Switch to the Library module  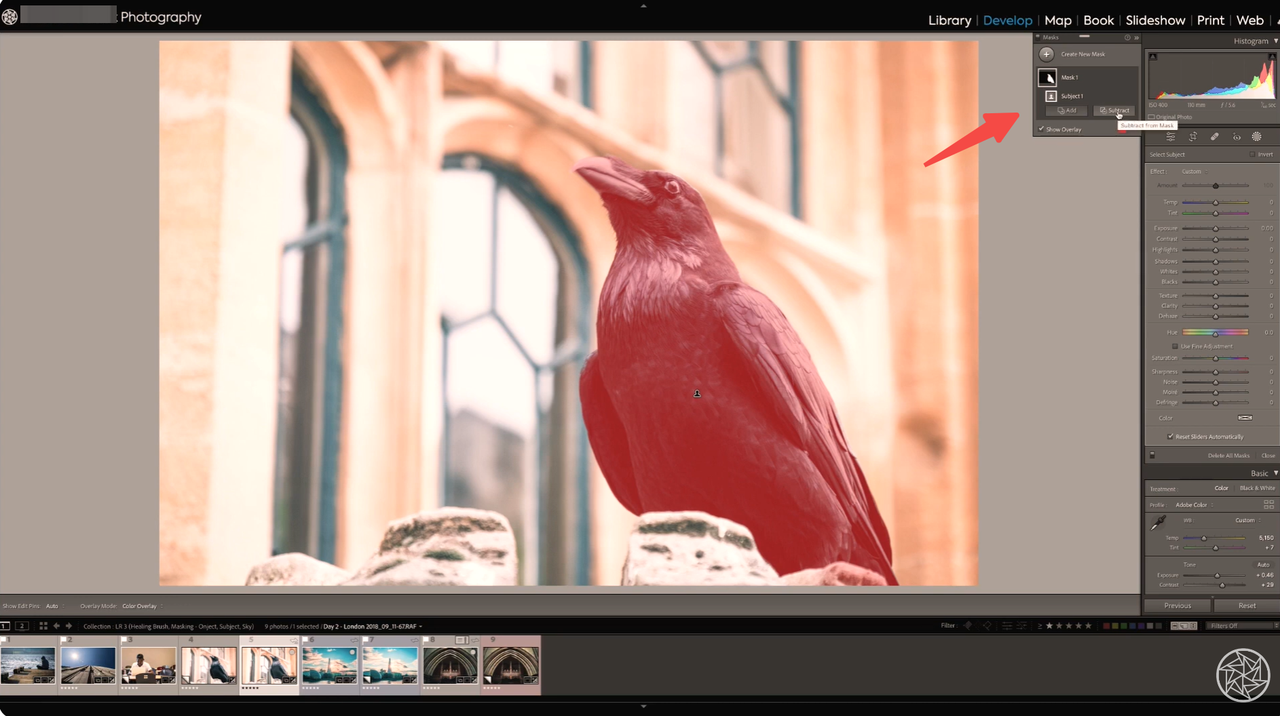[x=949, y=20]
